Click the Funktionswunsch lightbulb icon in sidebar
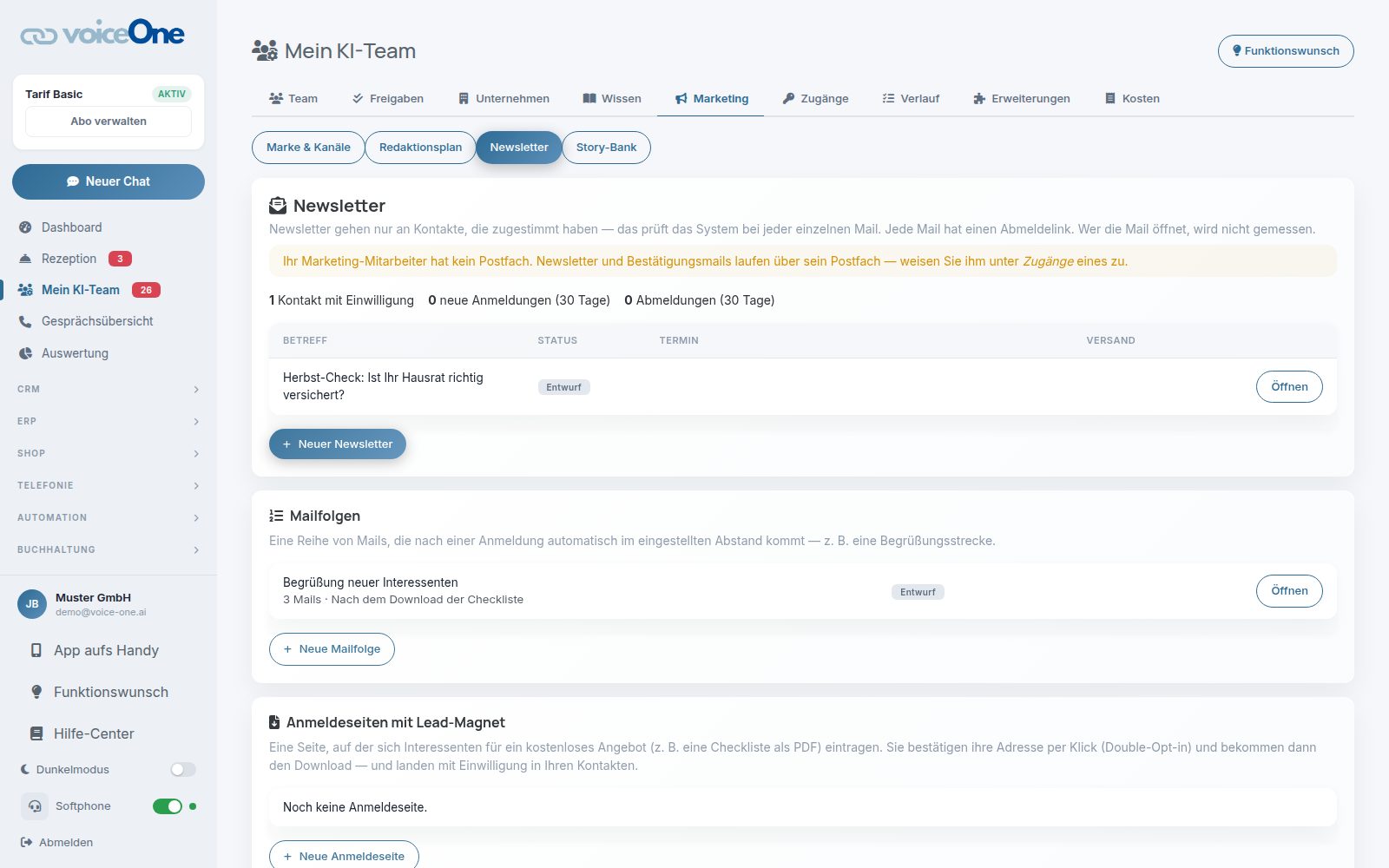The height and width of the screenshot is (868, 1389). point(36,692)
